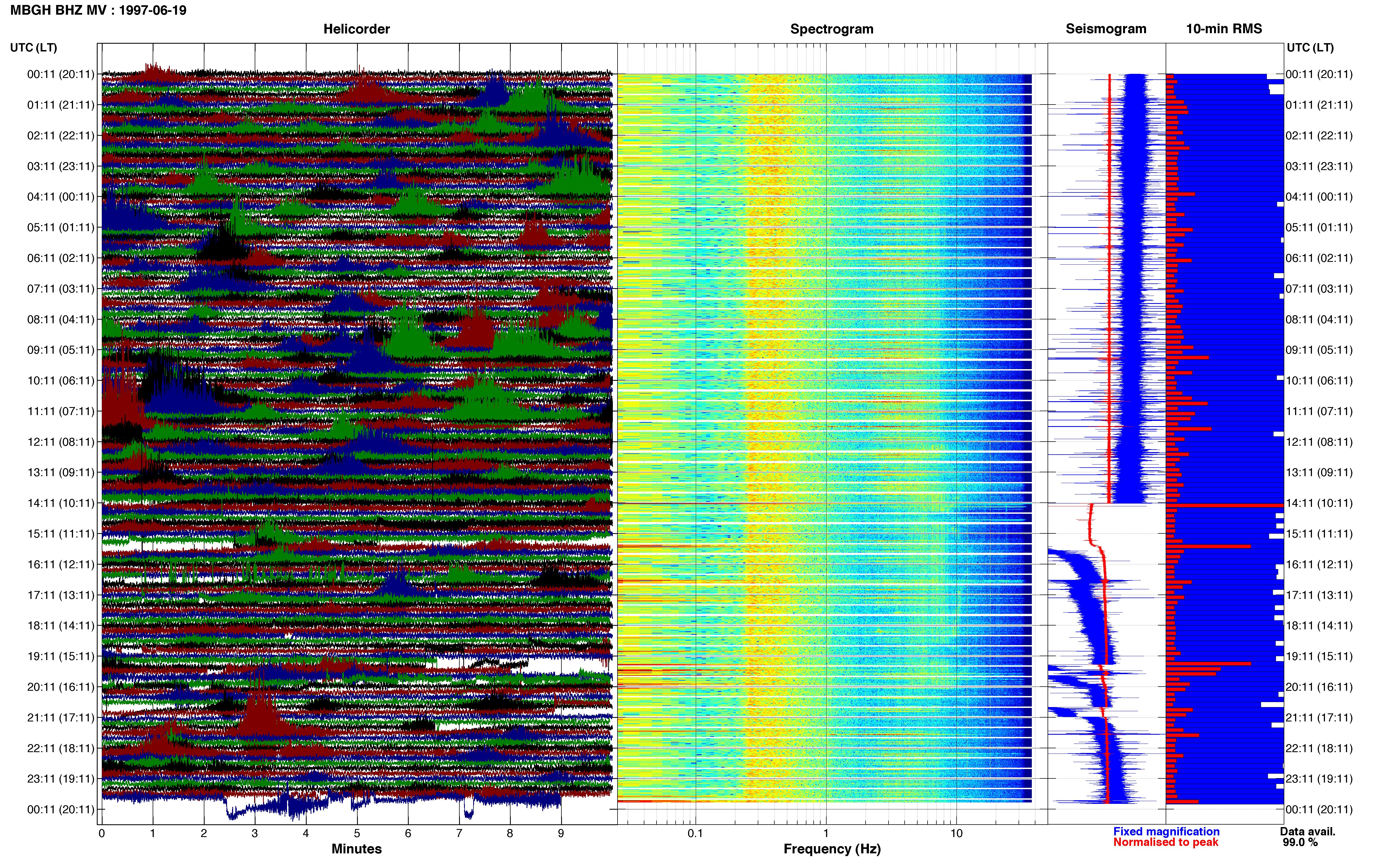
Task: Click the "10-min RMS" panel heading
Action: click(x=1224, y=29)
